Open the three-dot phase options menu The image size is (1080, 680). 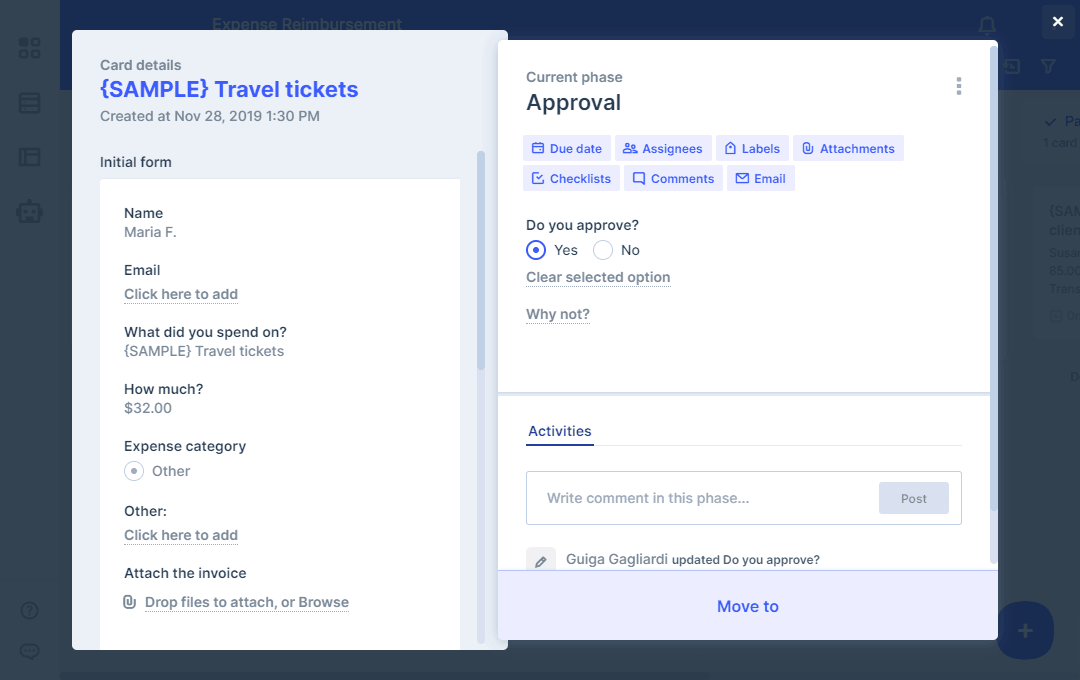[958, 86]
